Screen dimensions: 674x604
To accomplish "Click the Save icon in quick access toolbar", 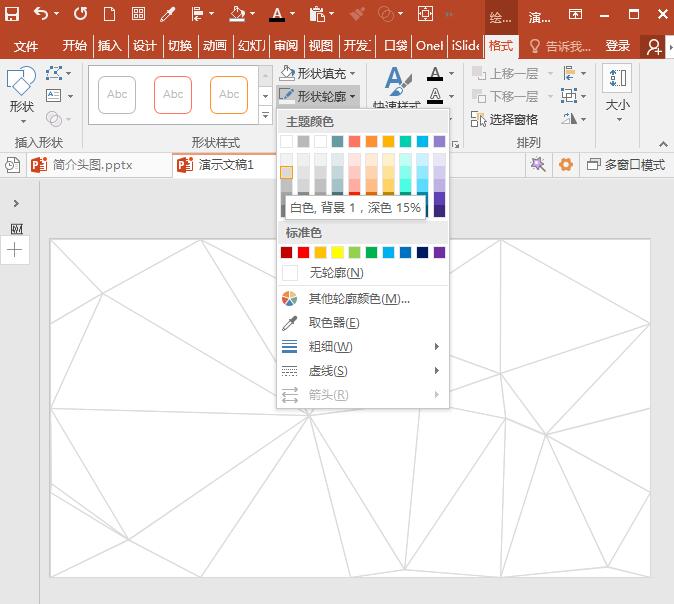I will [x=13, y=15].
